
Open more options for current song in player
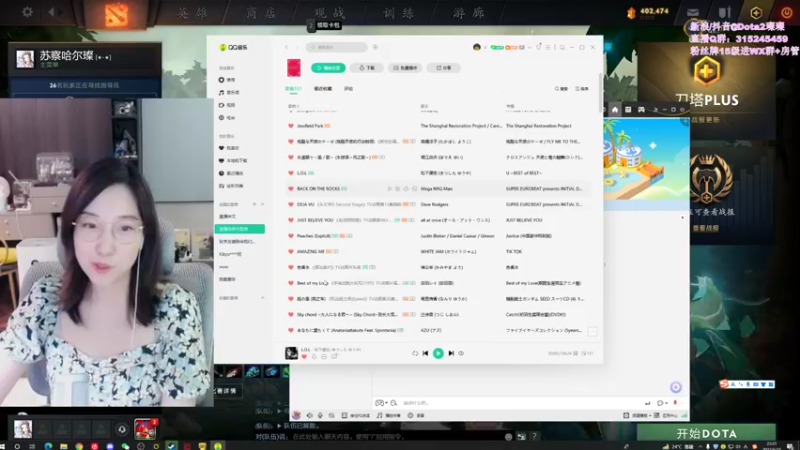324,357
